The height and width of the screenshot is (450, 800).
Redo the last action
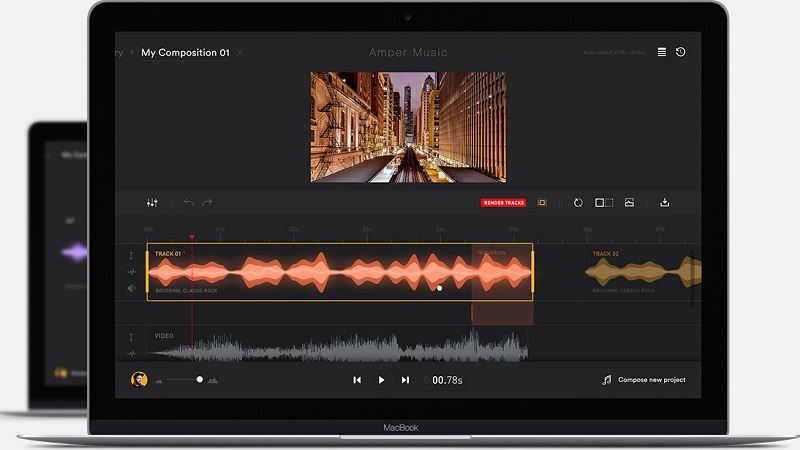click(207, 203)
